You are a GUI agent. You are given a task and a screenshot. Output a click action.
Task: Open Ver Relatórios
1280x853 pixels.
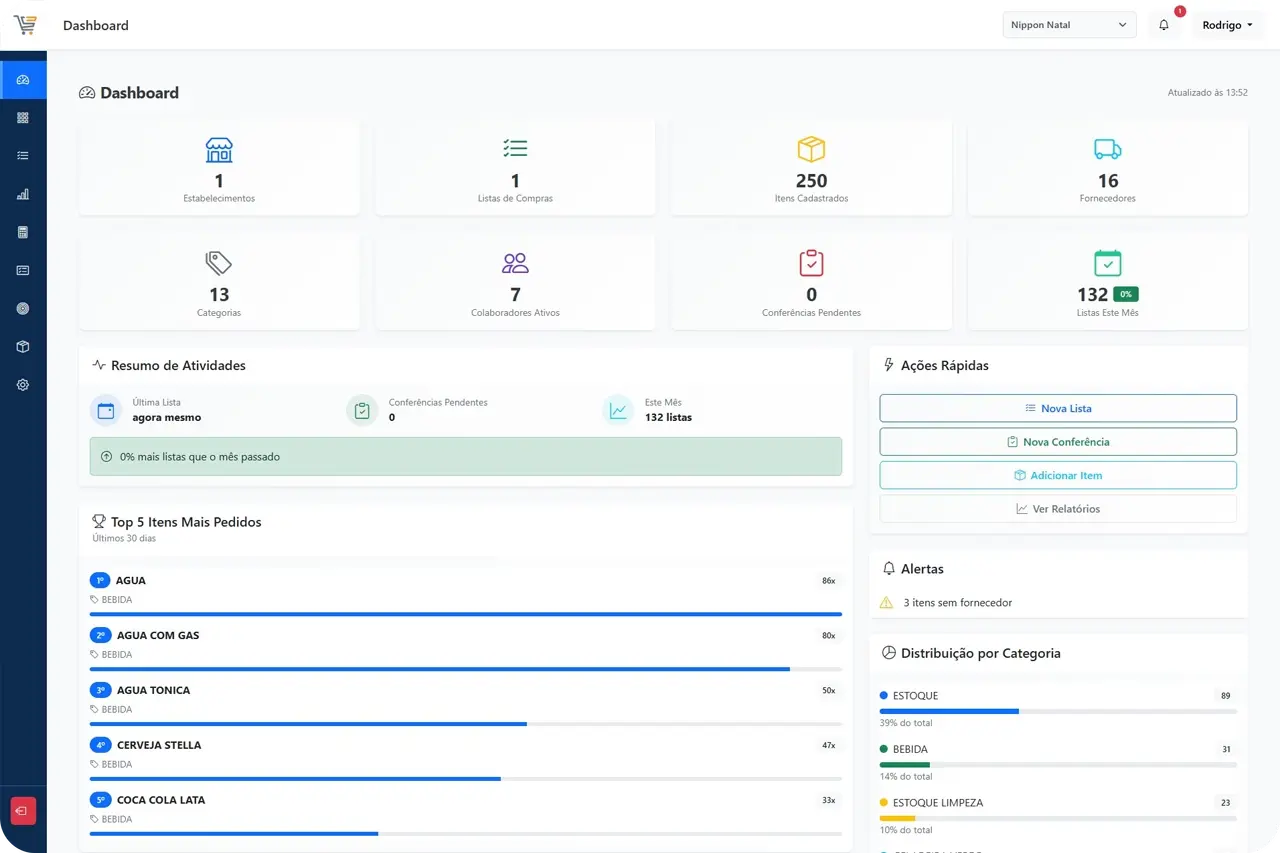pyautogui.click(x=1058, y=509)
